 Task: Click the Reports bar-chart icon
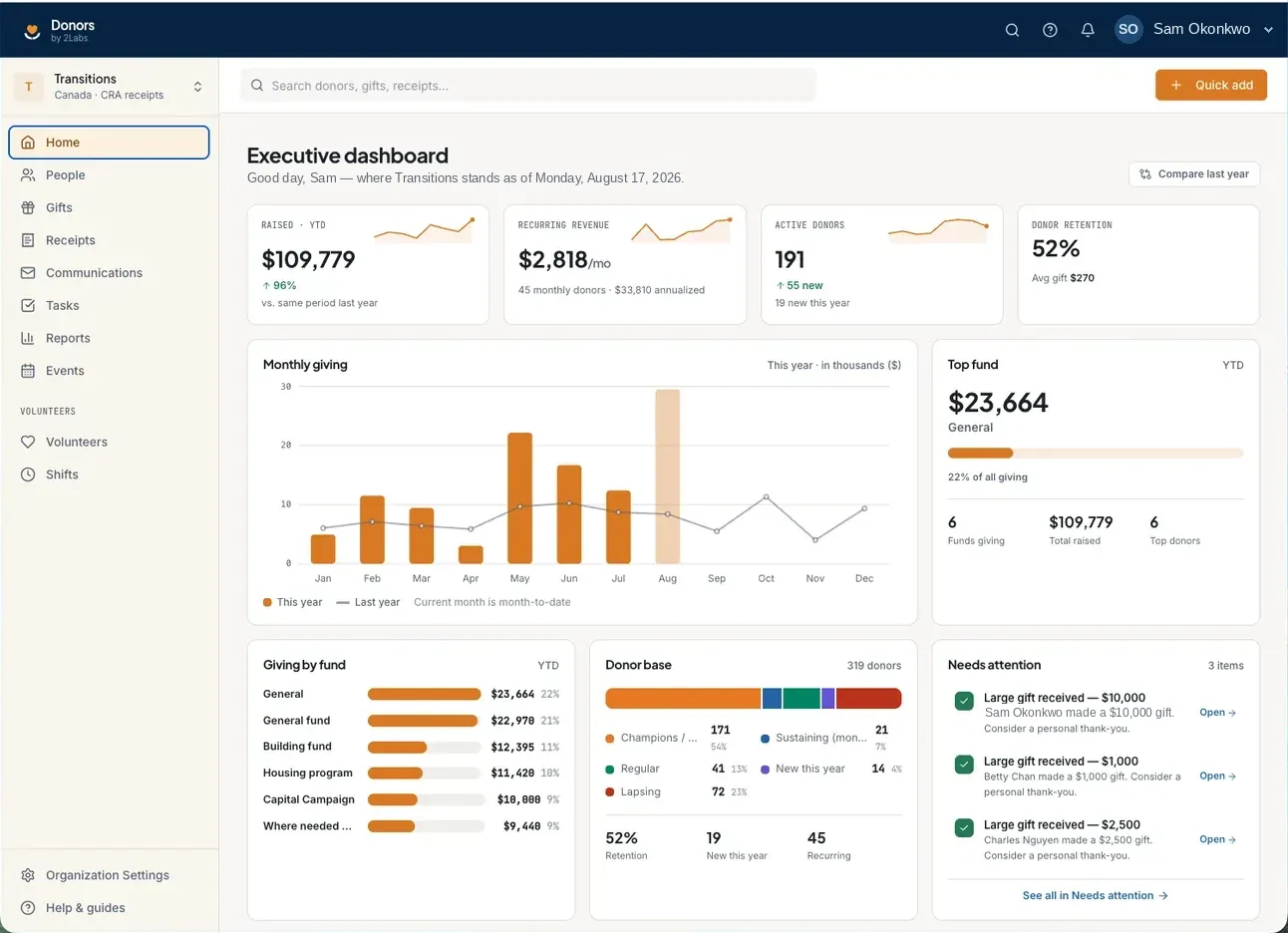pyautogui.click(x=28, y=338)
